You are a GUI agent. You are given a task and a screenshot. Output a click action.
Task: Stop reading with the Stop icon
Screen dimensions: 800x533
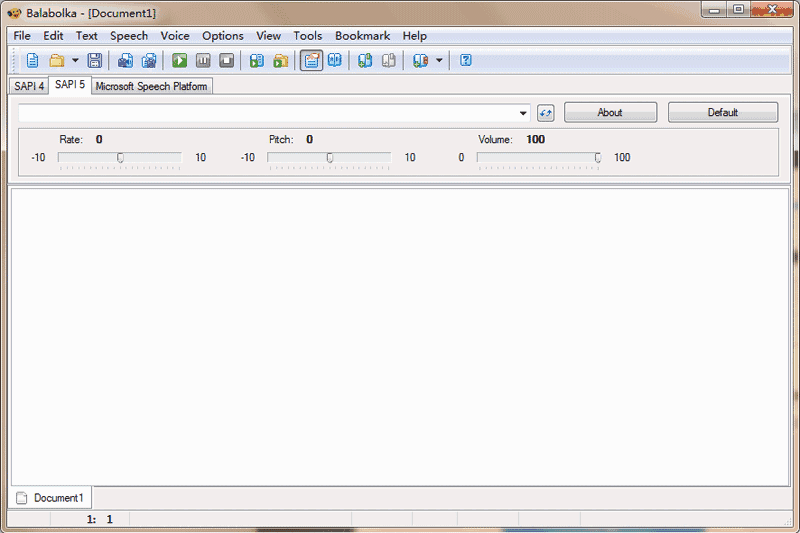pos(226,61)
